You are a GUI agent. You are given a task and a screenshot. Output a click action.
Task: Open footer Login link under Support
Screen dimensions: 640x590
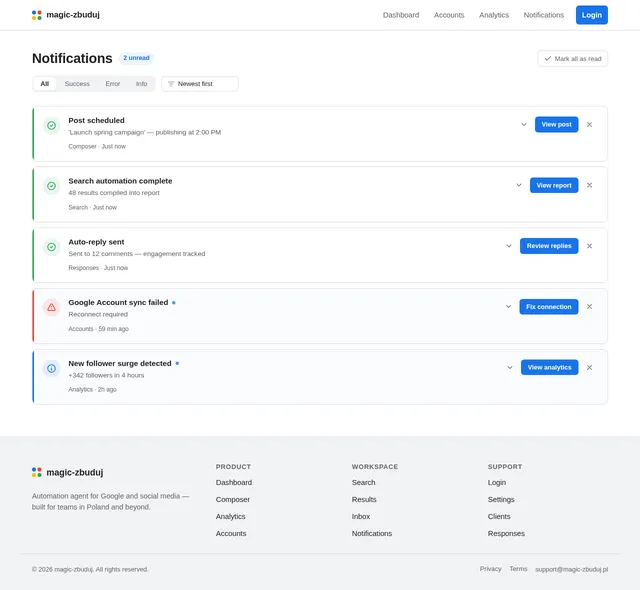[497, 483]
